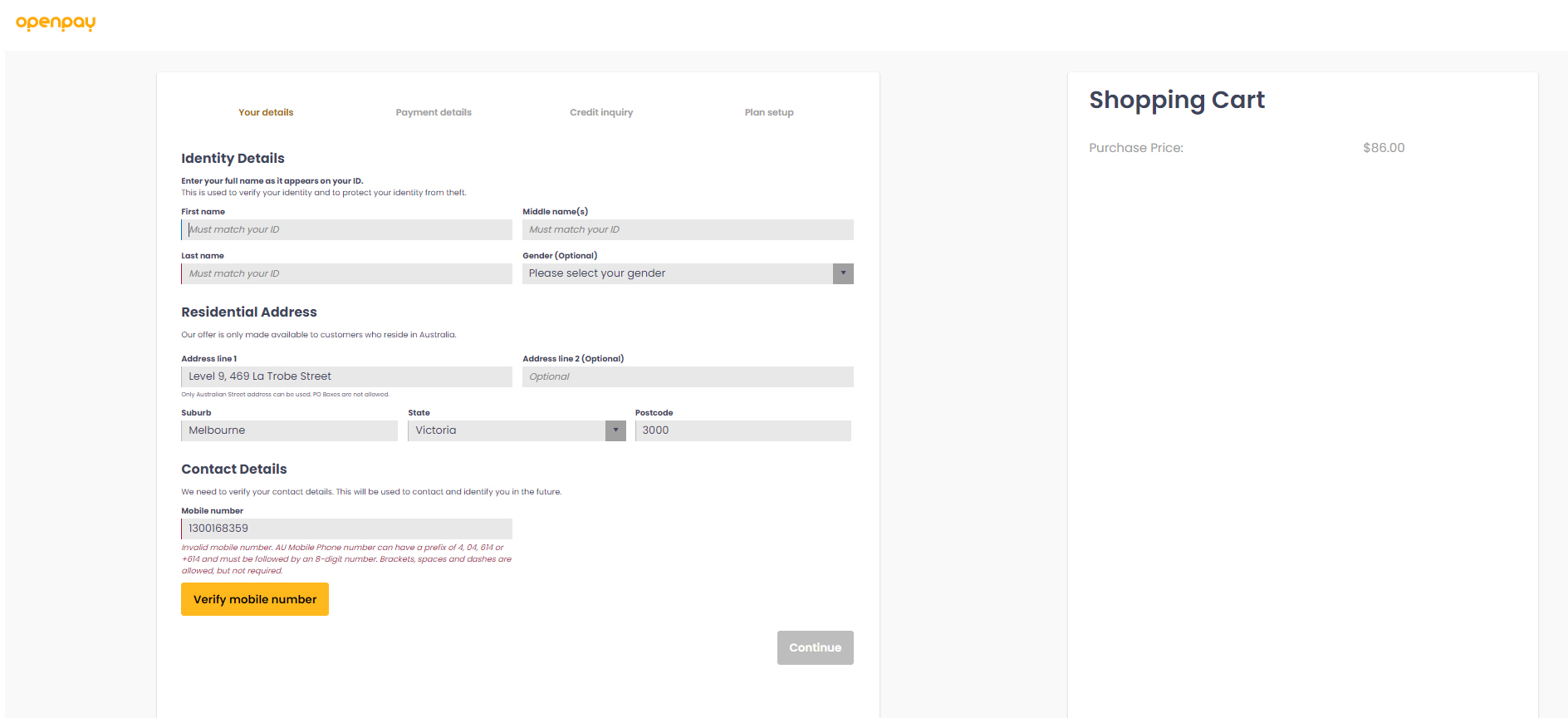Select the Plan setup step
This screenshot has width=1568, height=718.
point(769,112)
